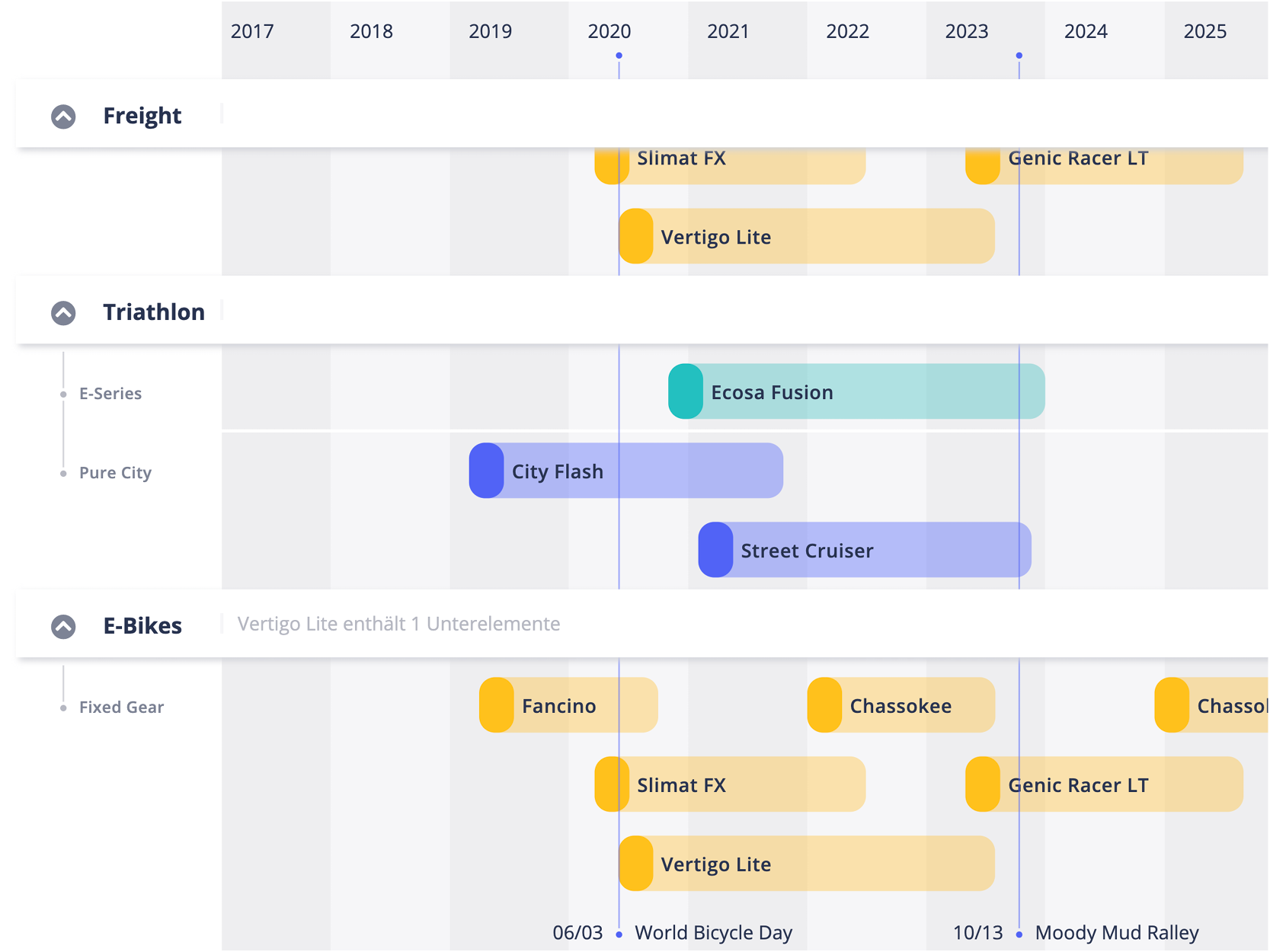This screenshot has height=952, width=1270.
Task: Click the blue handle on City Flash
Action: click(x=486, y=471)
